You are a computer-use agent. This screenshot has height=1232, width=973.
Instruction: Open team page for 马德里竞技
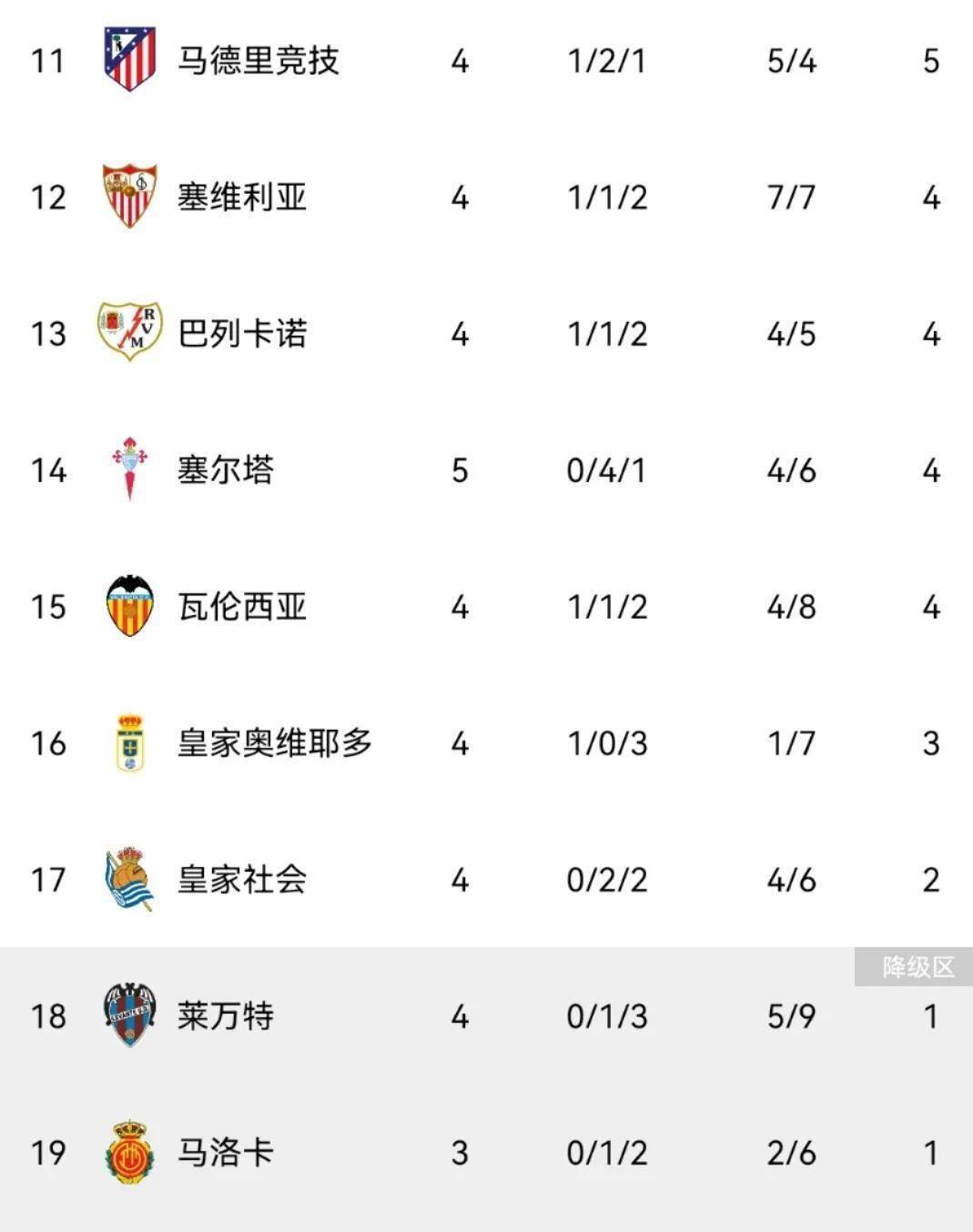[258, 61]
